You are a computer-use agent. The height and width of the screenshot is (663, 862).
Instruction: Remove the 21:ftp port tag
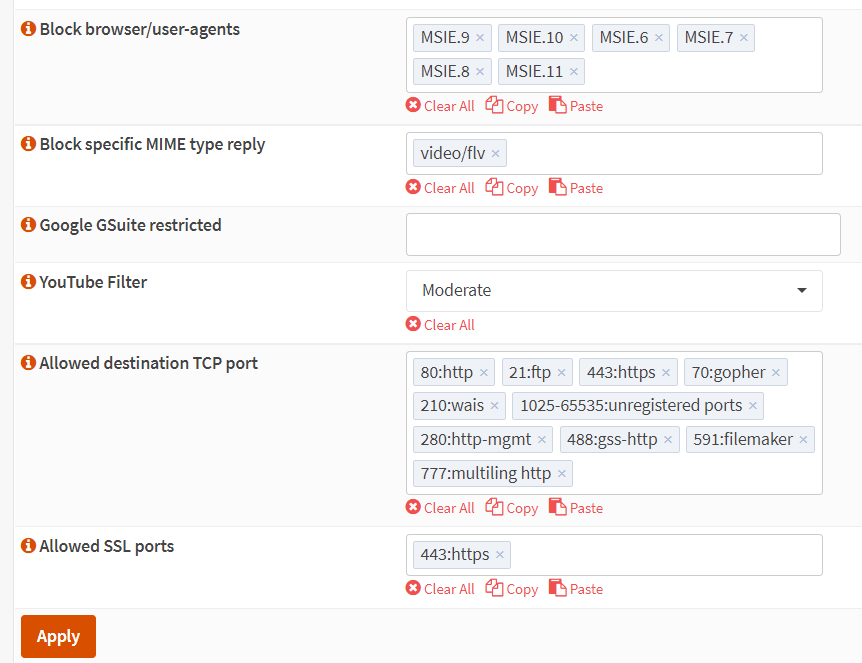(562, 373)
